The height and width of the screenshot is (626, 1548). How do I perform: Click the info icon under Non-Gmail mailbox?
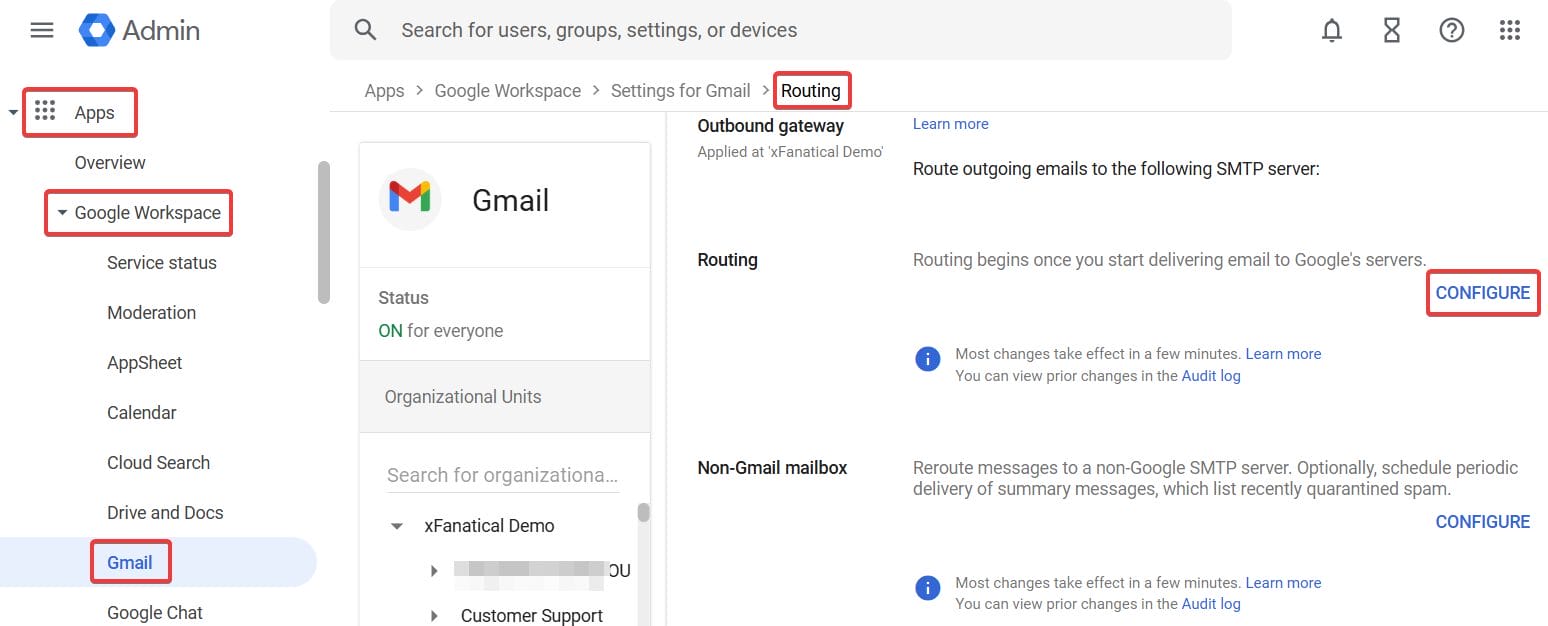pos(927,588)
